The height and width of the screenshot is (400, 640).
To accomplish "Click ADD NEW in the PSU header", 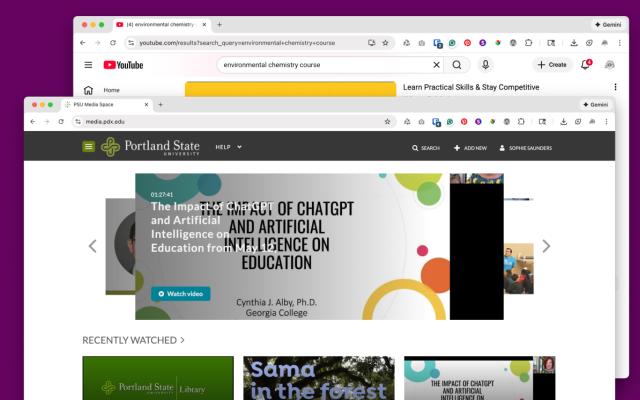I will [470, 148].
